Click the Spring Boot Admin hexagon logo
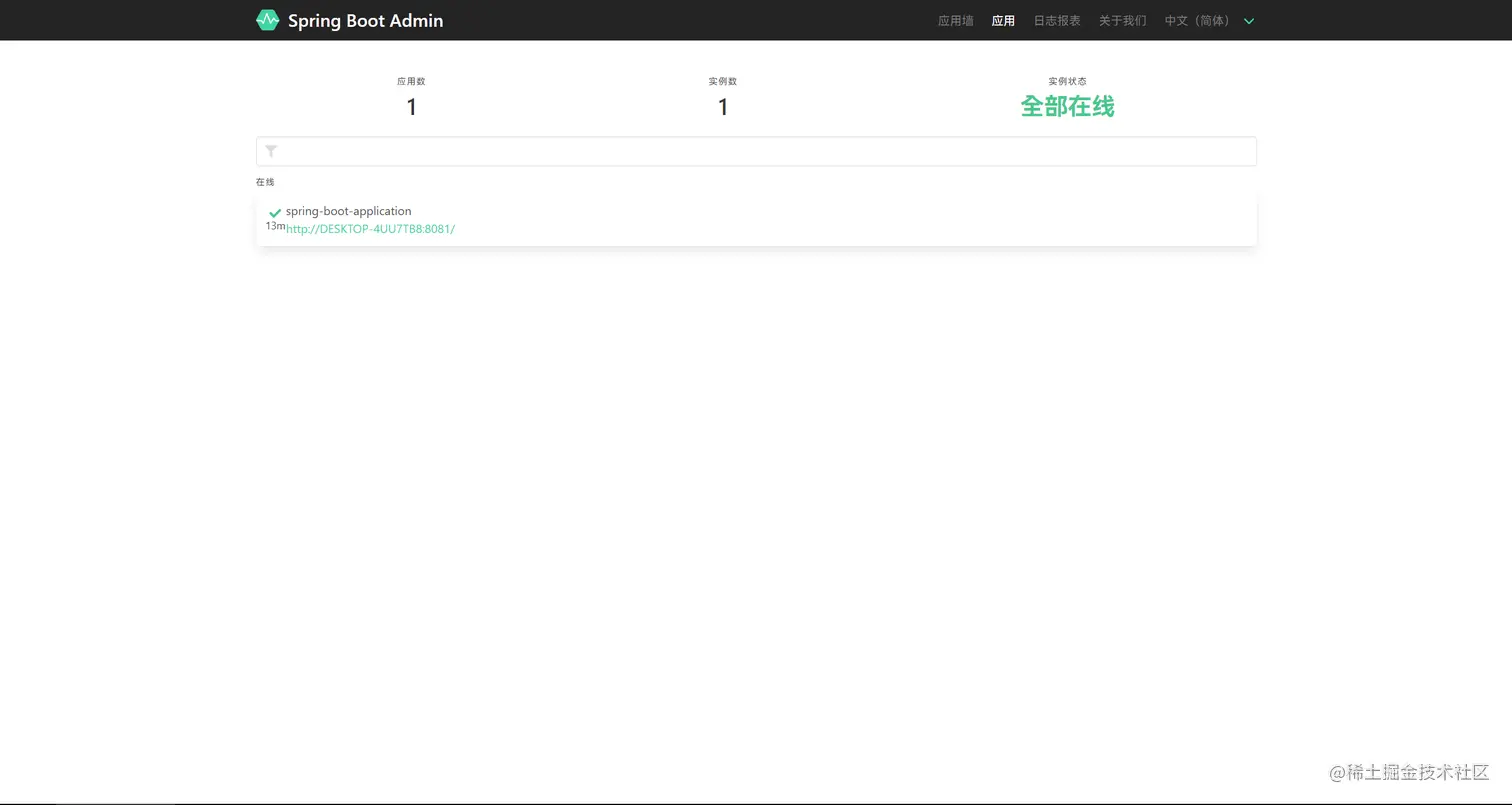1512x805 pixels. [x=267, y=20]
